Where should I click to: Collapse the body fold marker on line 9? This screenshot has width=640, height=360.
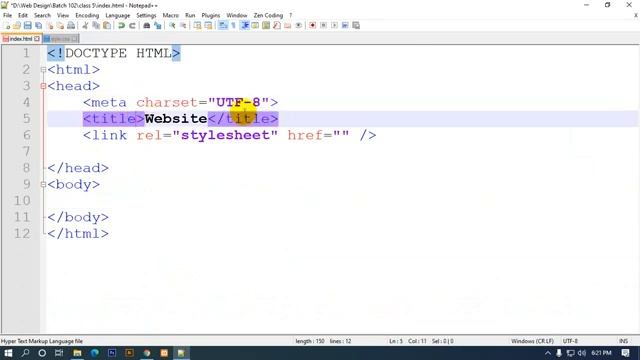coord(43,184)
